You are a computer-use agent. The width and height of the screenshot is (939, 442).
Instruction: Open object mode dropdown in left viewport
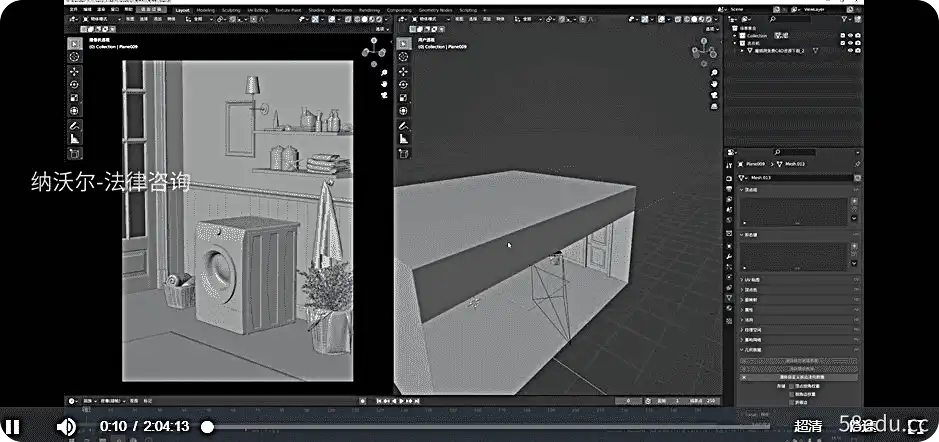pos(101,19)
